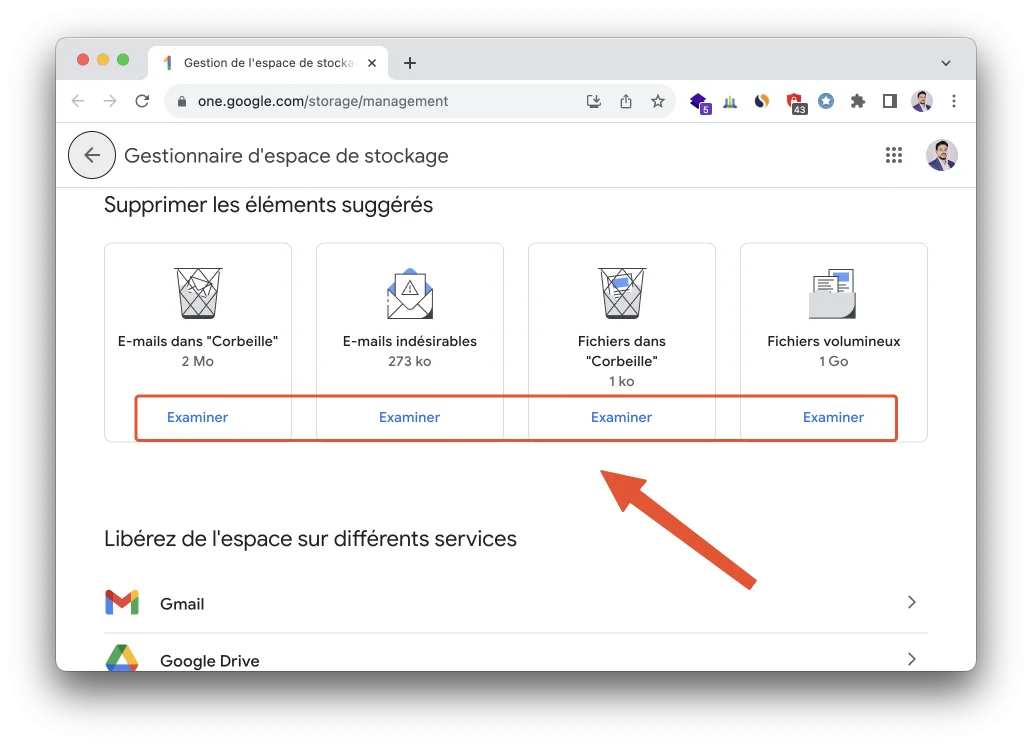Viewport: 1032px width, 745px height.
Task: Expand the Google Drive storage row chevron
Action: coord(911,659)
